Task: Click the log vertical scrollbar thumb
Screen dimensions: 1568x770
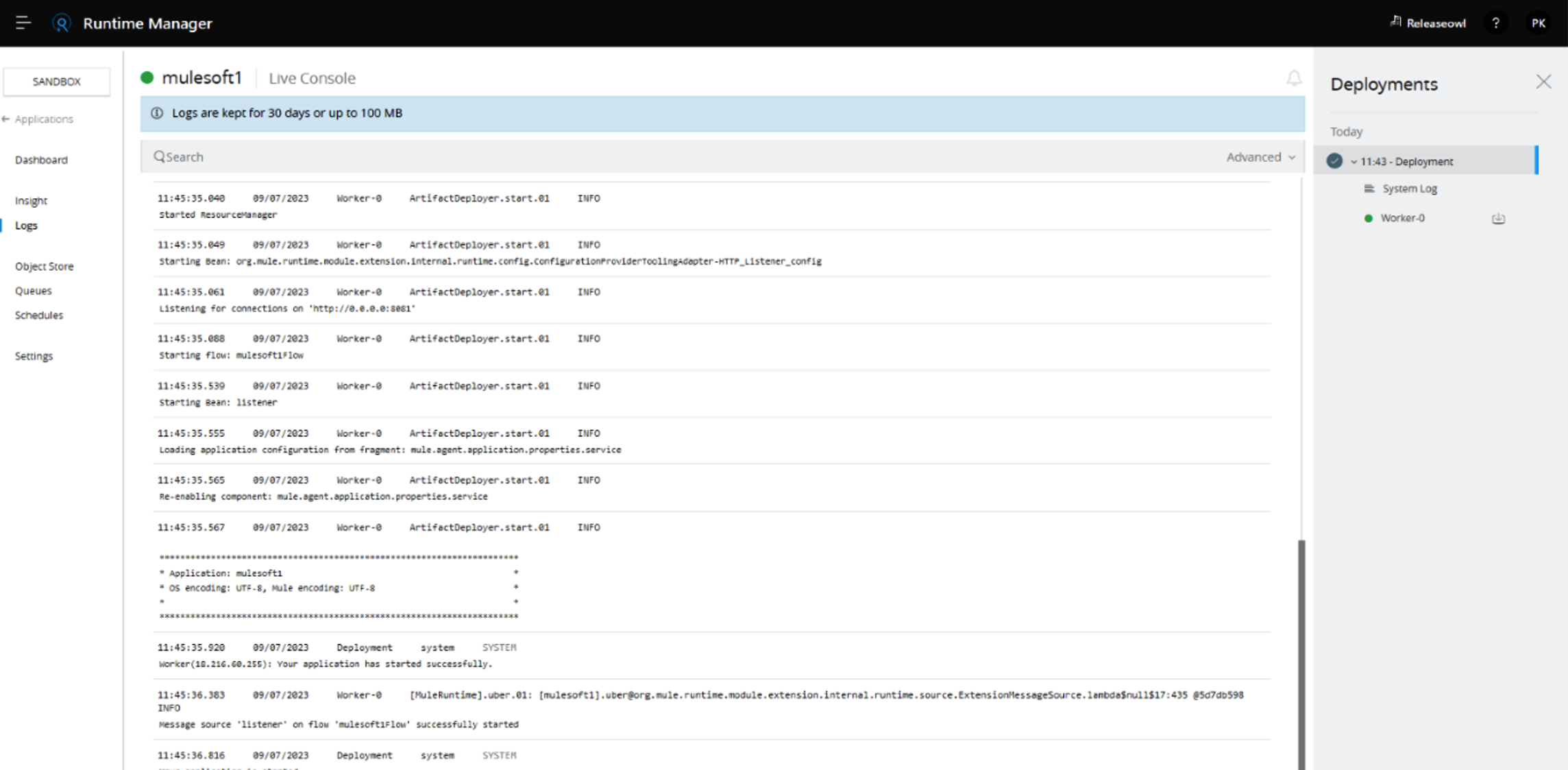Action: click(1301, 654)
